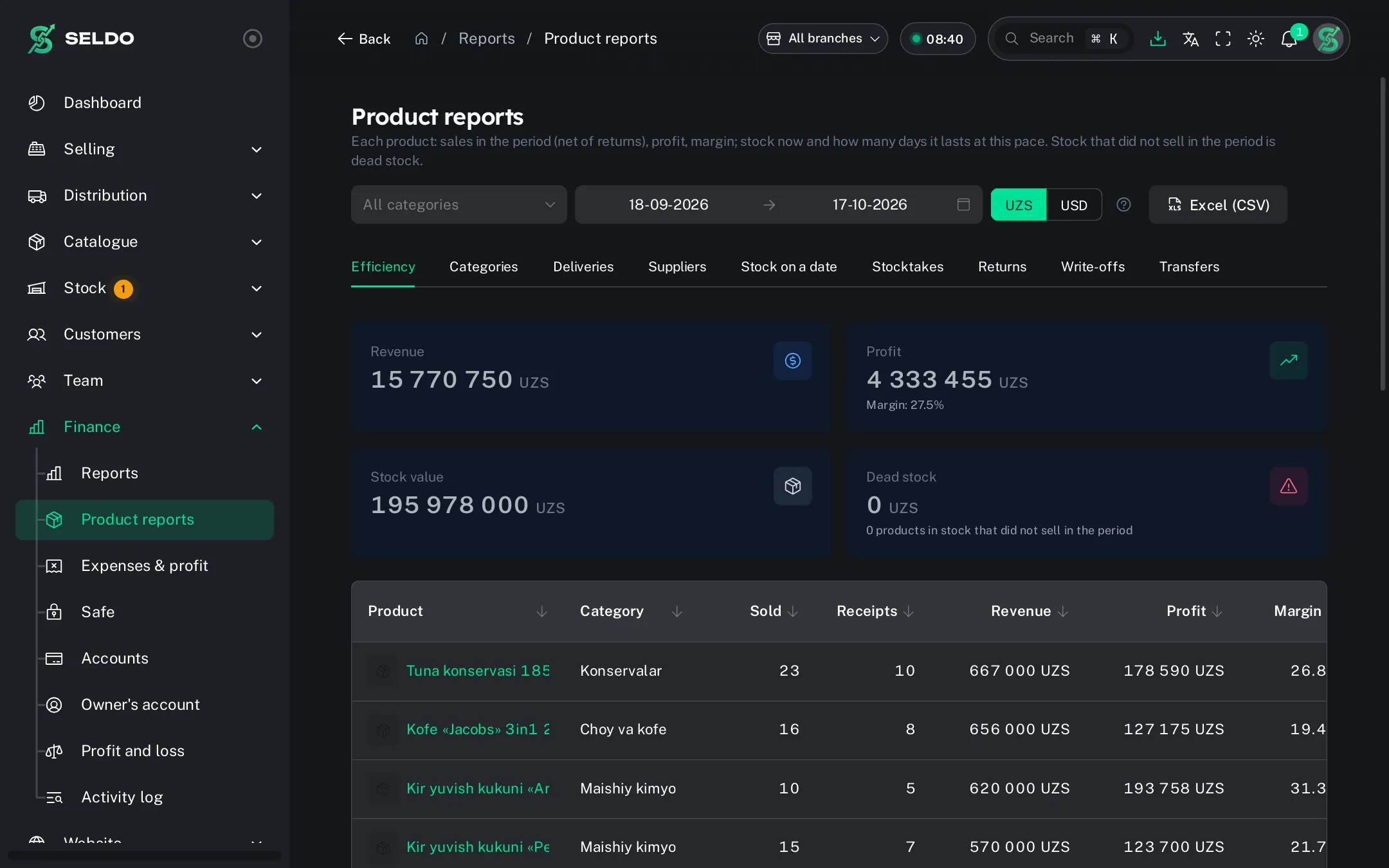This screenshot has height=868, width=1389.
Task: Open the Stocktakes tab
Action: (x=907, y=267)
